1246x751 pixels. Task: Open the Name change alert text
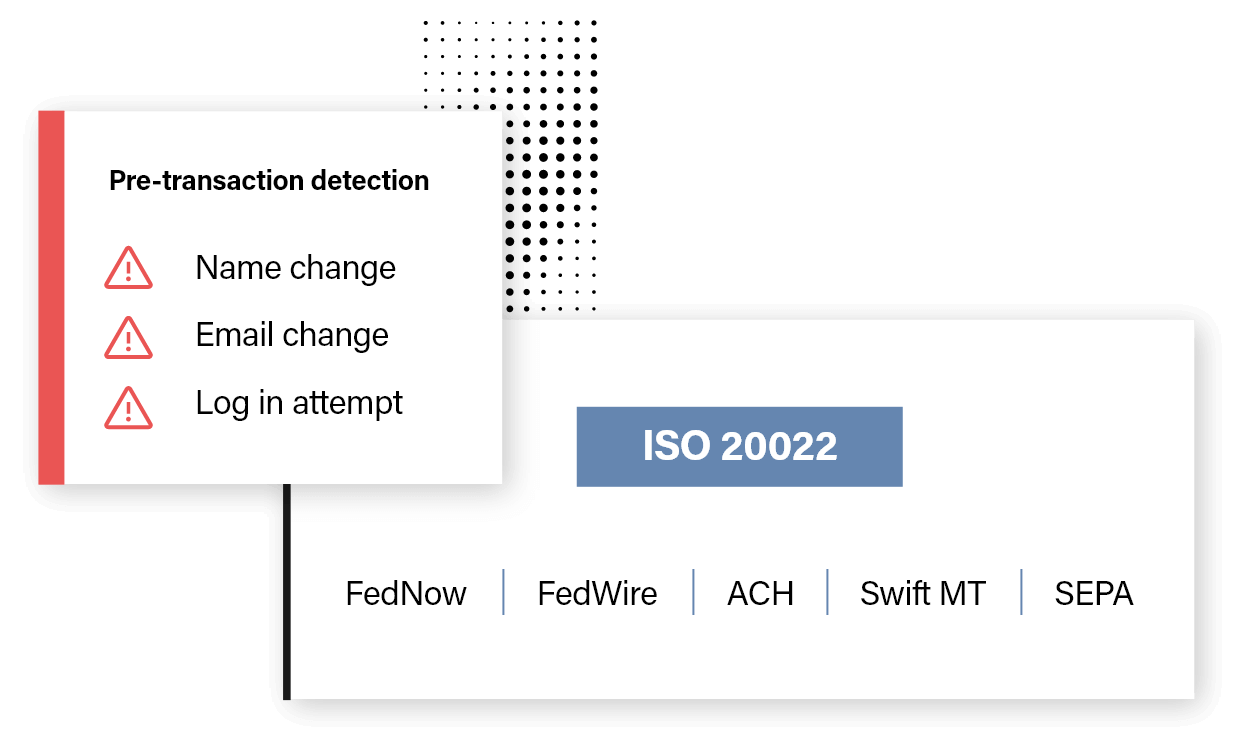tap(295, 268)
